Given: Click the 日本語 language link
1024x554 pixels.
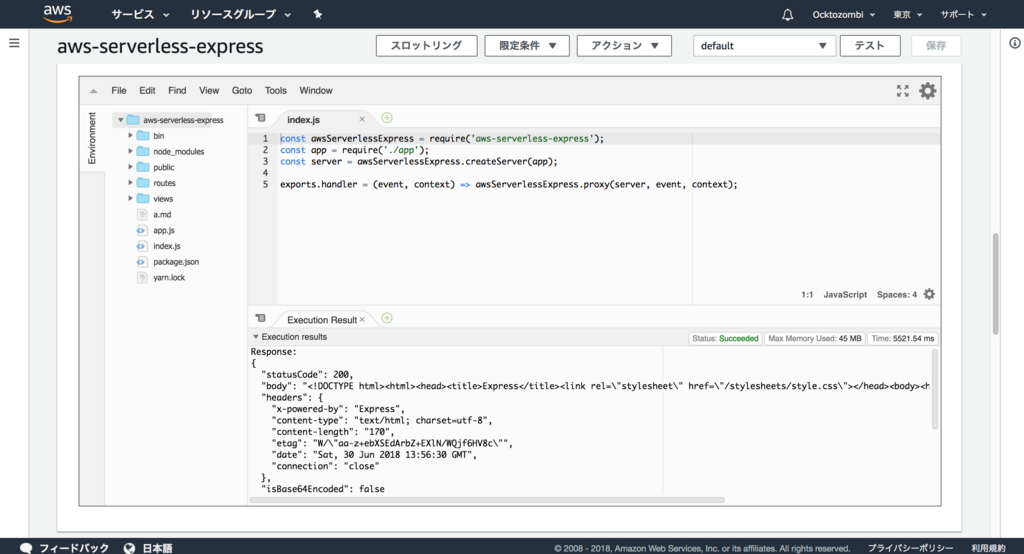Looking at the screenshot, I should click(157, 548).
